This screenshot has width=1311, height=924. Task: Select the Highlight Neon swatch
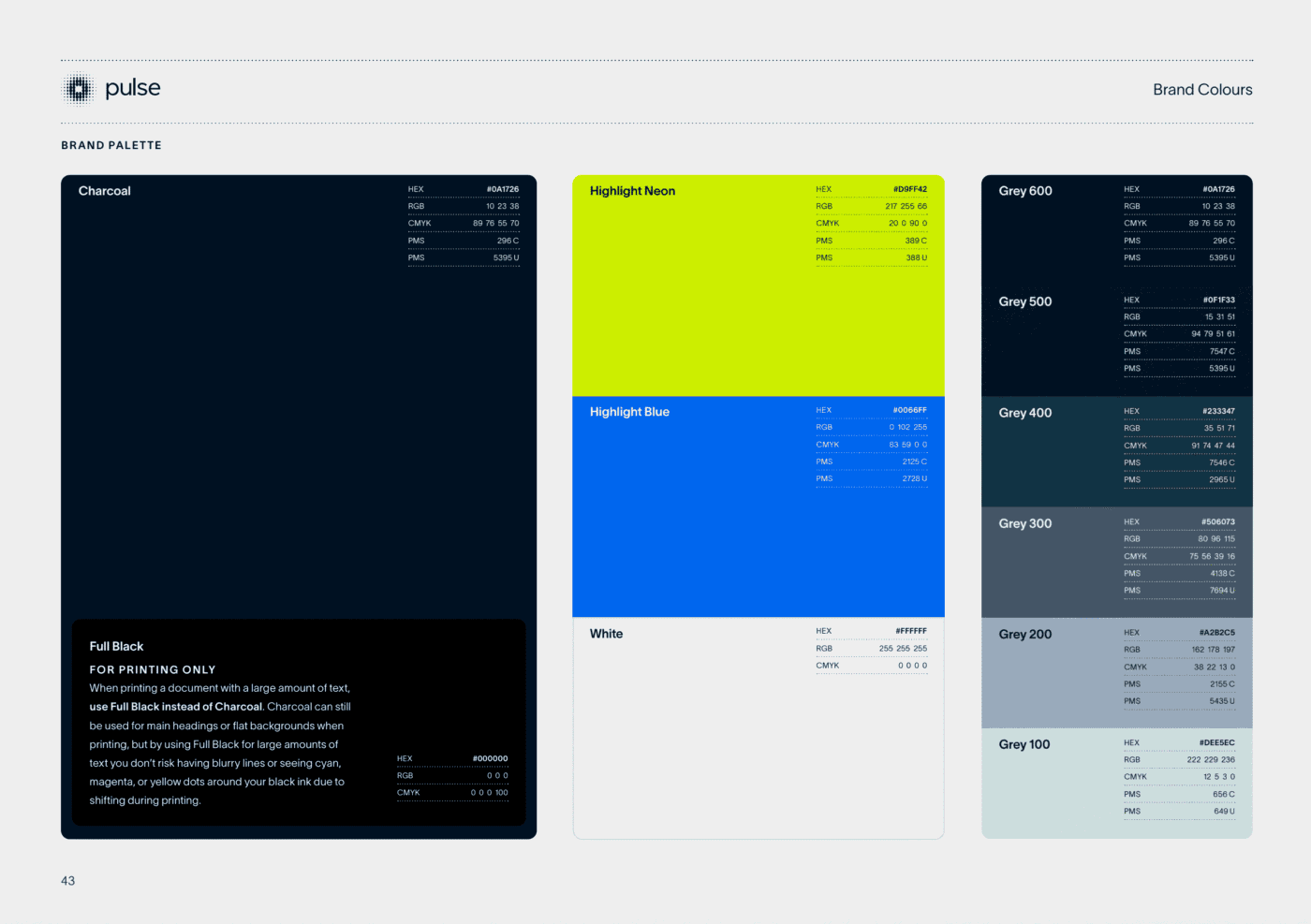[693, 309]
